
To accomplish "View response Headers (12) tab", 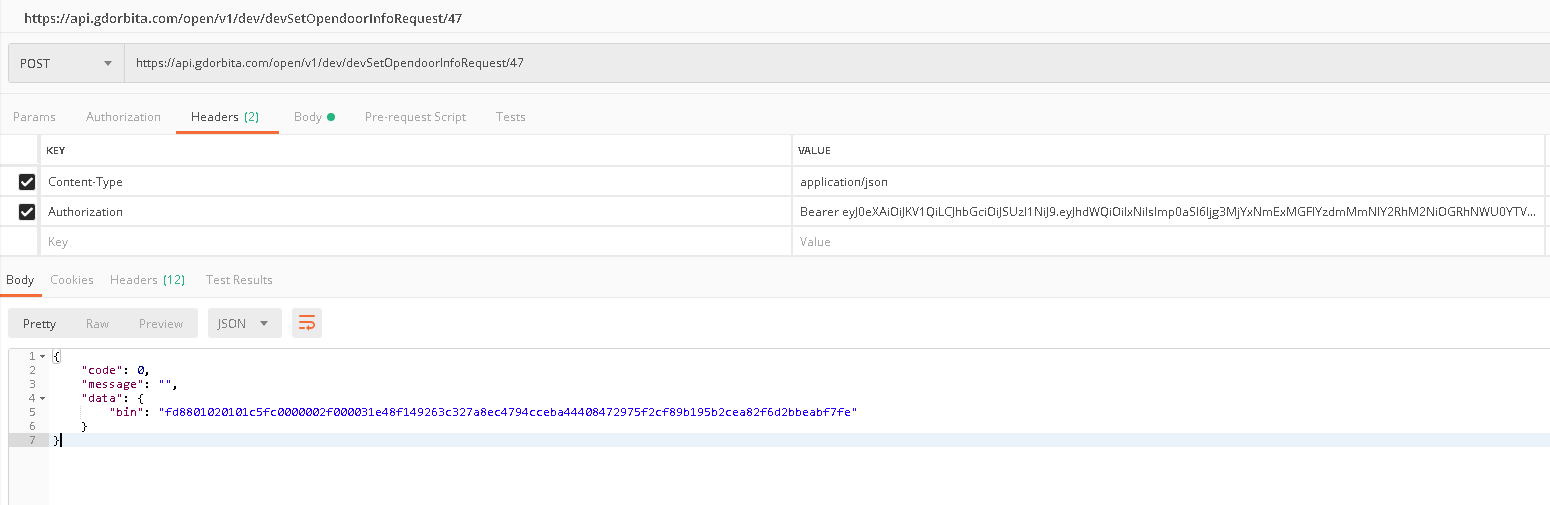I will click(147, 280).
